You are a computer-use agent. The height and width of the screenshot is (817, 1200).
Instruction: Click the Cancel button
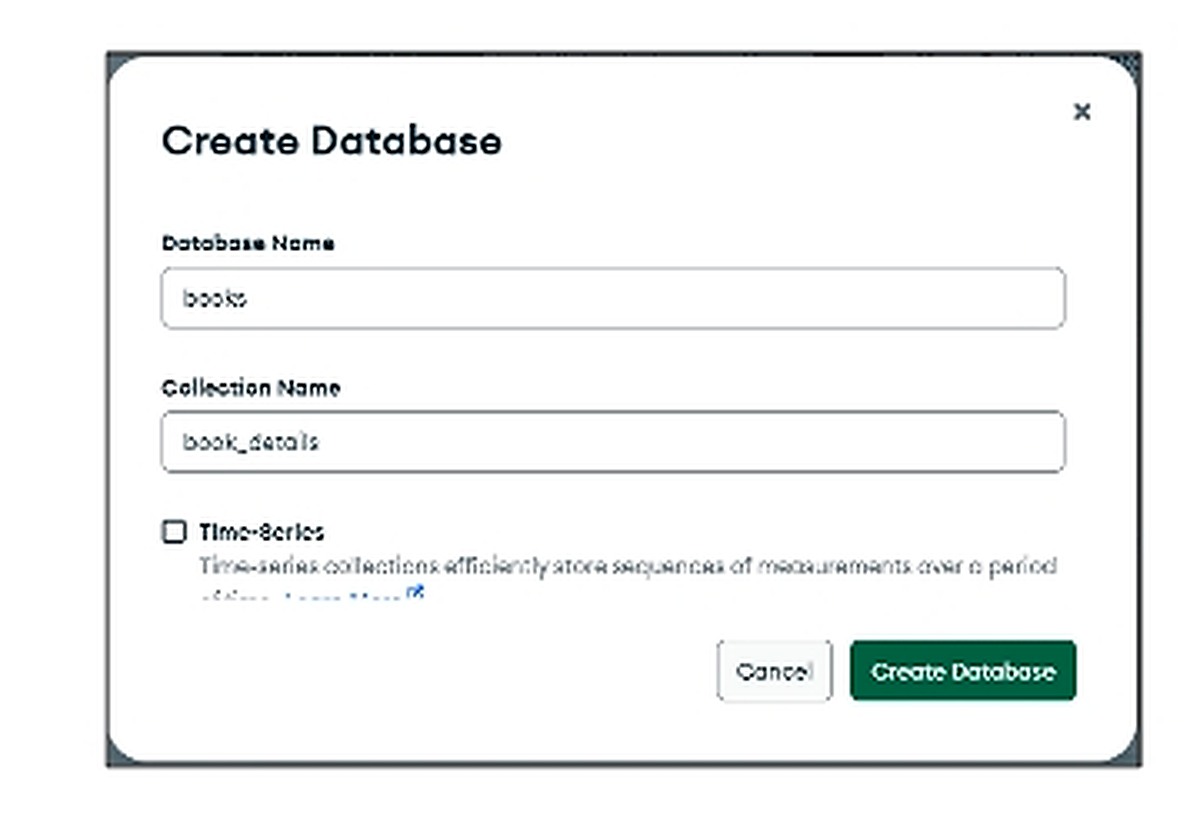tap(774, 671)
